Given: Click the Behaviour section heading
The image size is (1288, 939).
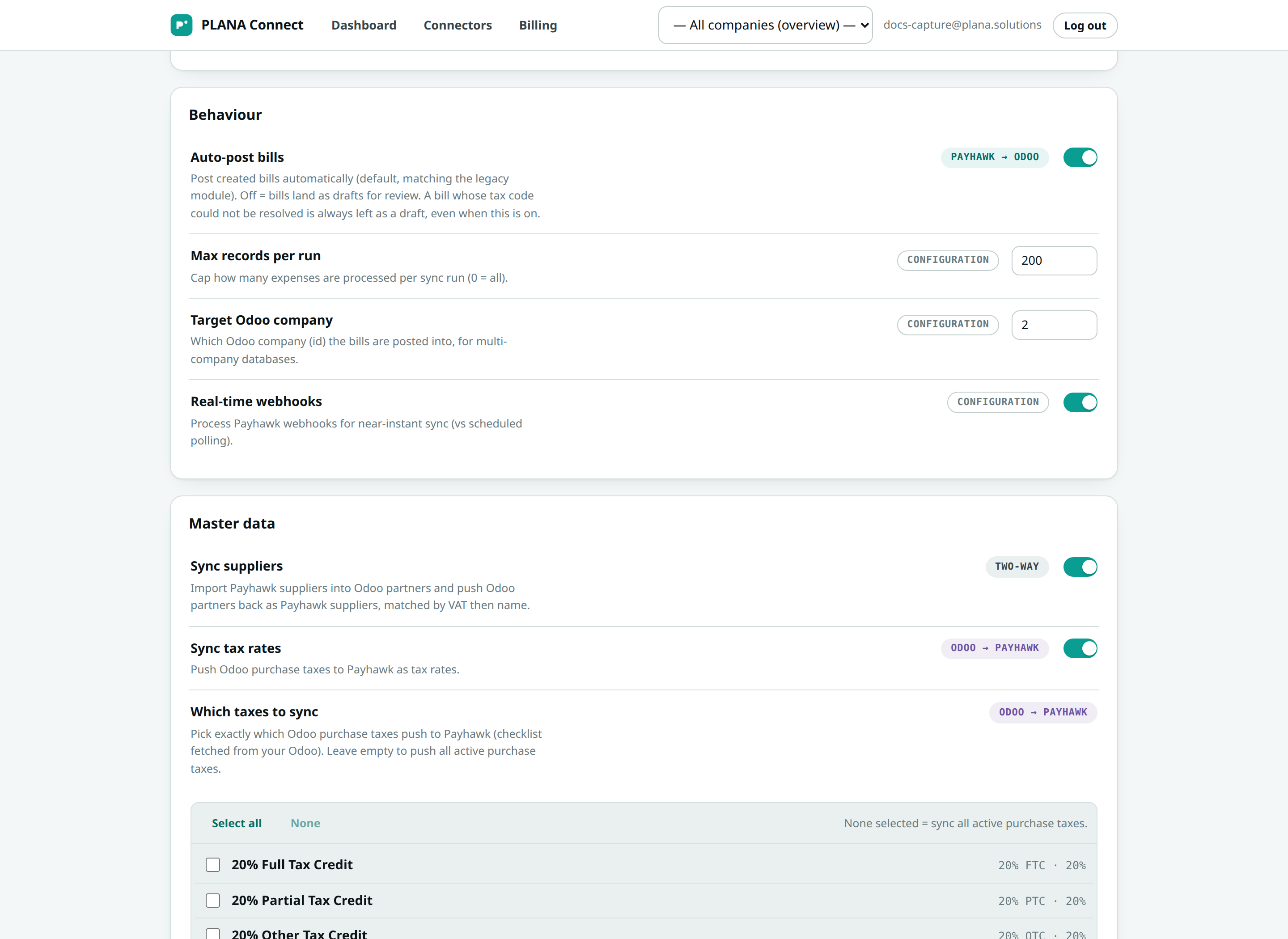Looking at the screenshot, I should pyautogui.click(x=225, y=115).
